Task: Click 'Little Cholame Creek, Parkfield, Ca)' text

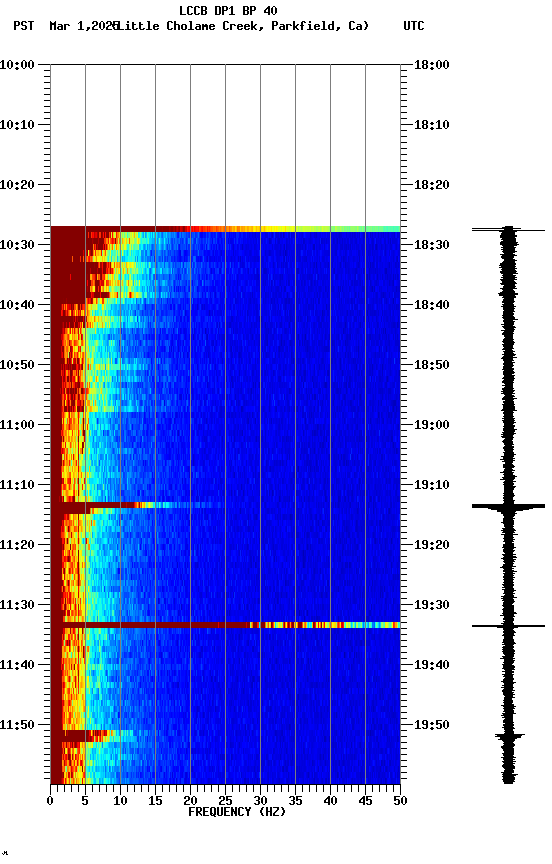Action: click(x=243, y=26)
